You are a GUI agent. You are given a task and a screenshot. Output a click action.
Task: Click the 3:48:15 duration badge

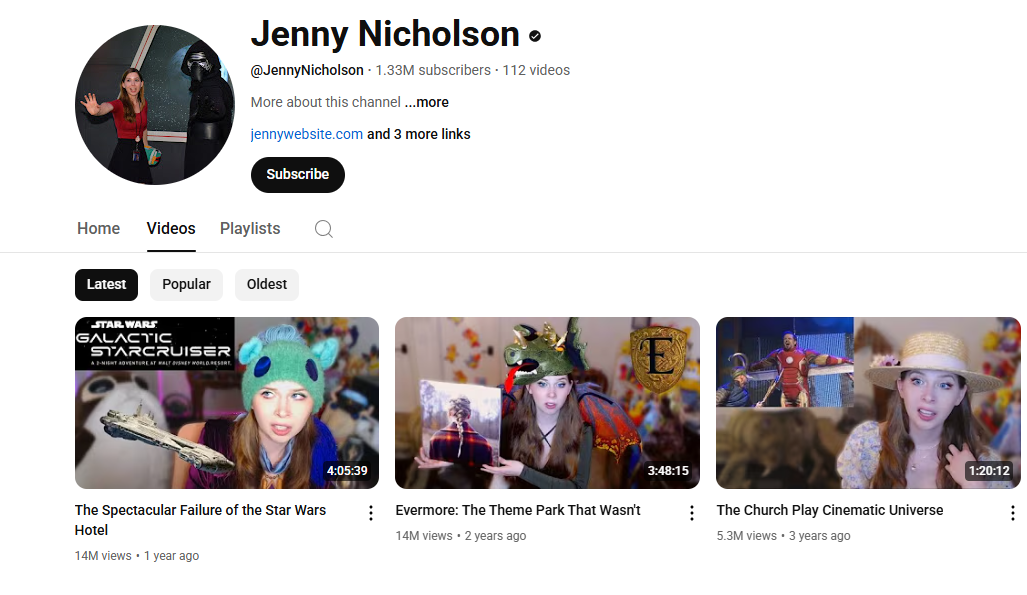(x=668, y=470)
